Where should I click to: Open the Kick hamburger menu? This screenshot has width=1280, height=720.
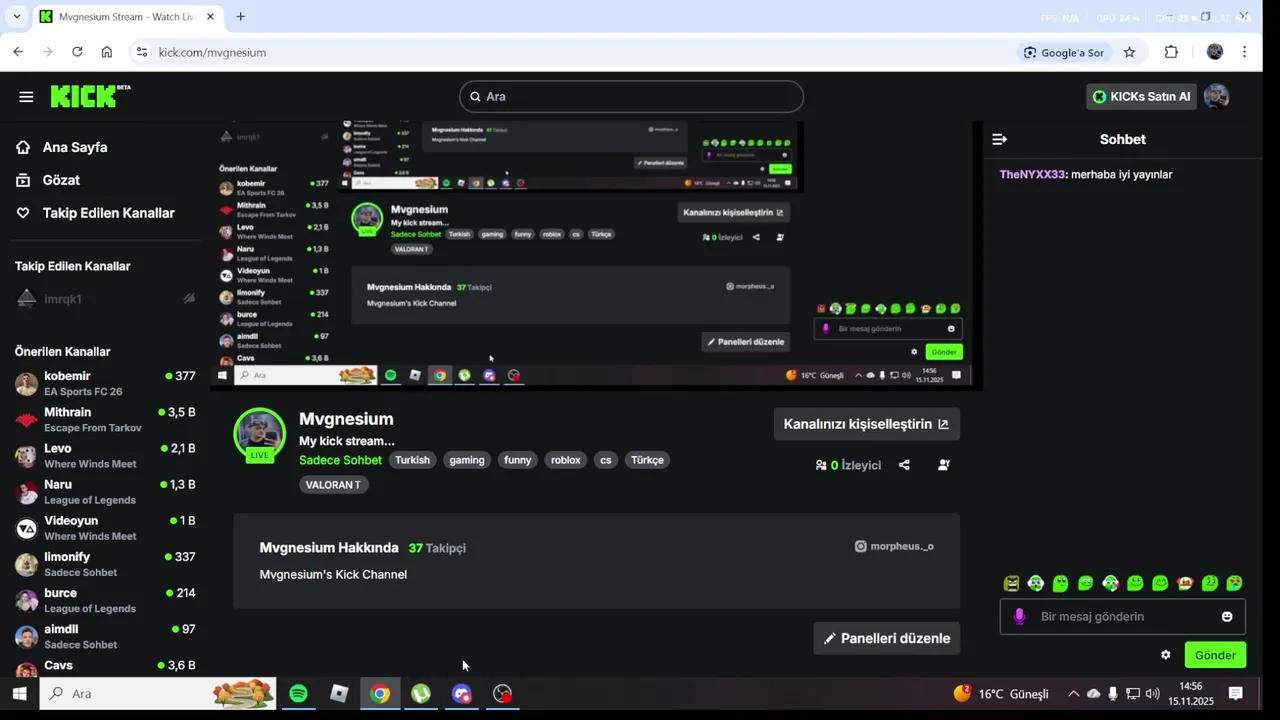pos(26,97)
